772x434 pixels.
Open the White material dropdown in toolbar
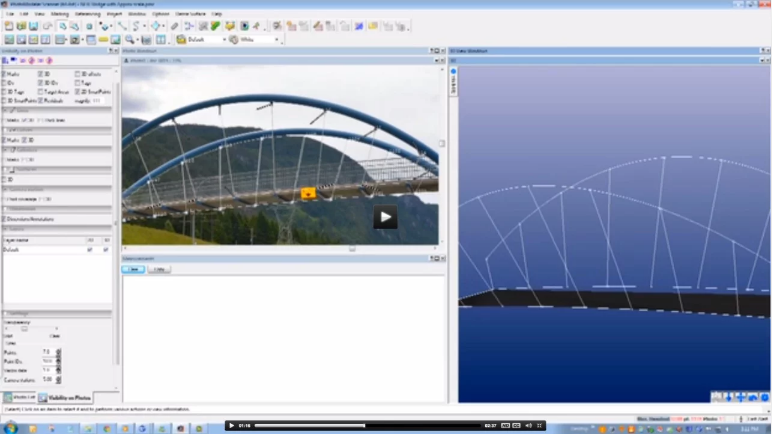point(277,39)
